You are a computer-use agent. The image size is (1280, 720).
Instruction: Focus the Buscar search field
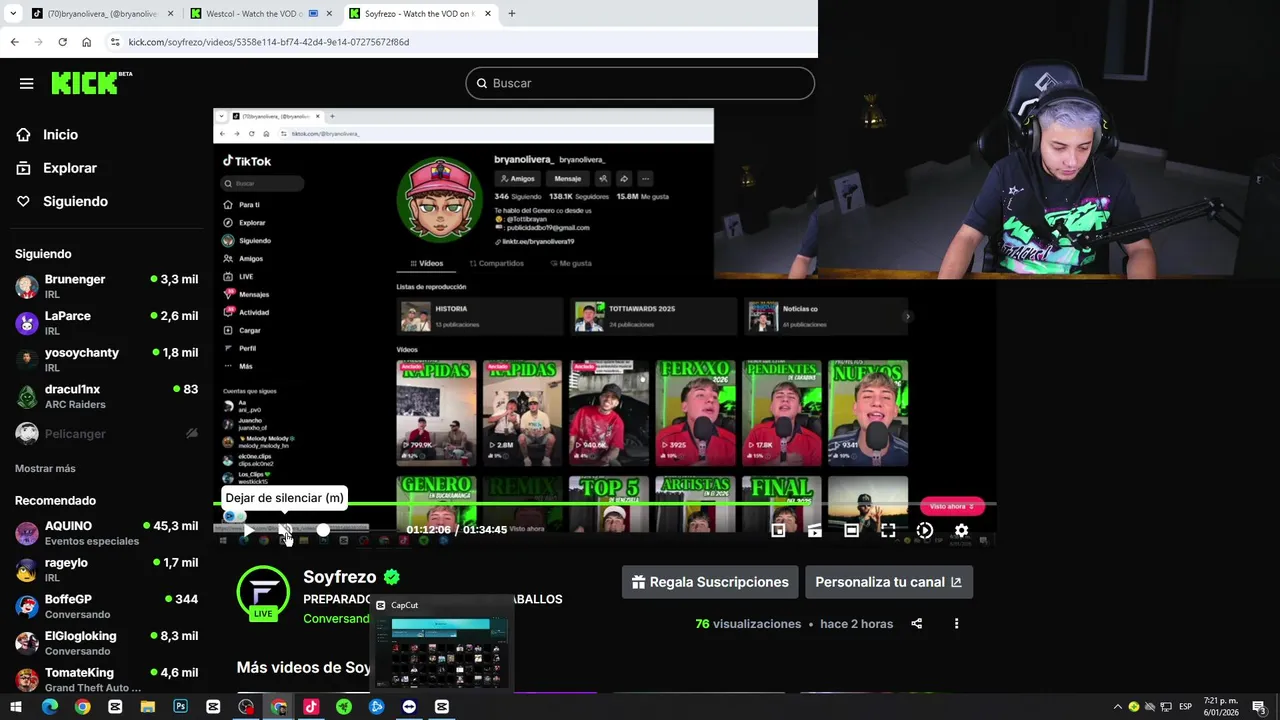coord(640,83)
